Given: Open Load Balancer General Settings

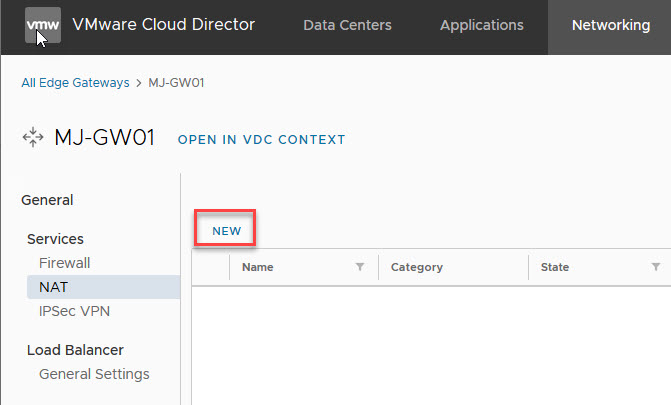Looking at the screenshot, I should [x=94, y=374].
